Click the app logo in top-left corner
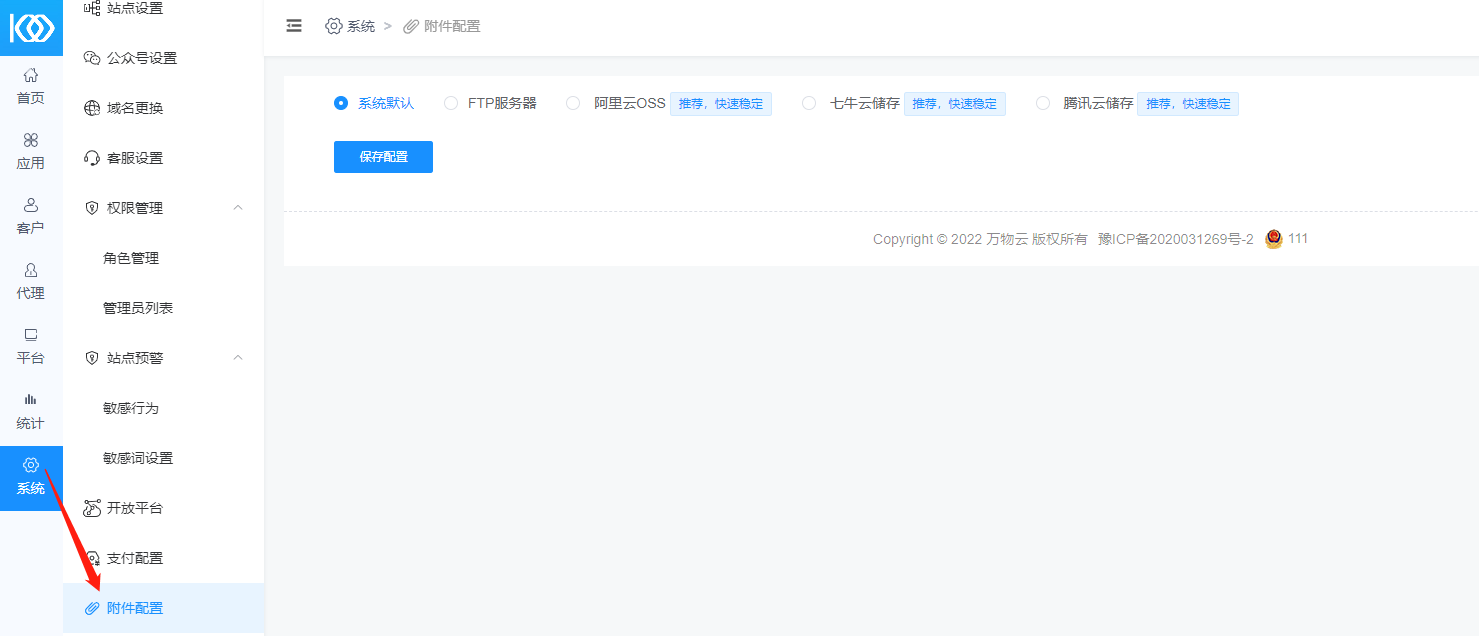Viewport: 1479px width, 636px height. [31, 27]
